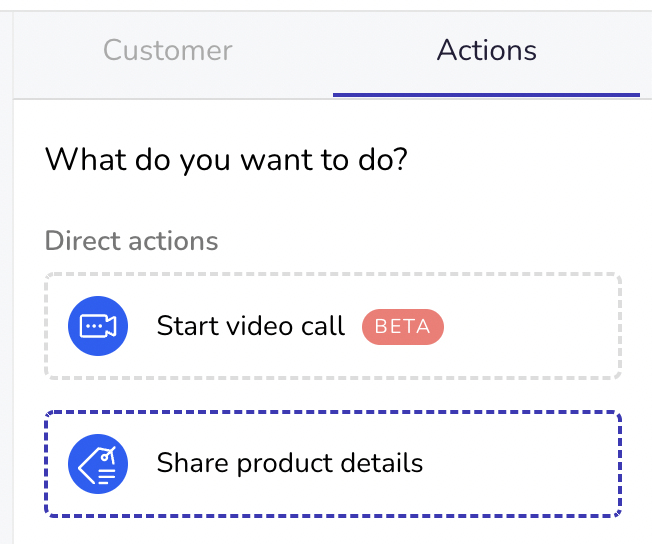Switch to the Customer tab
This screenshot has width=652, height=544.
coord(168,50)
